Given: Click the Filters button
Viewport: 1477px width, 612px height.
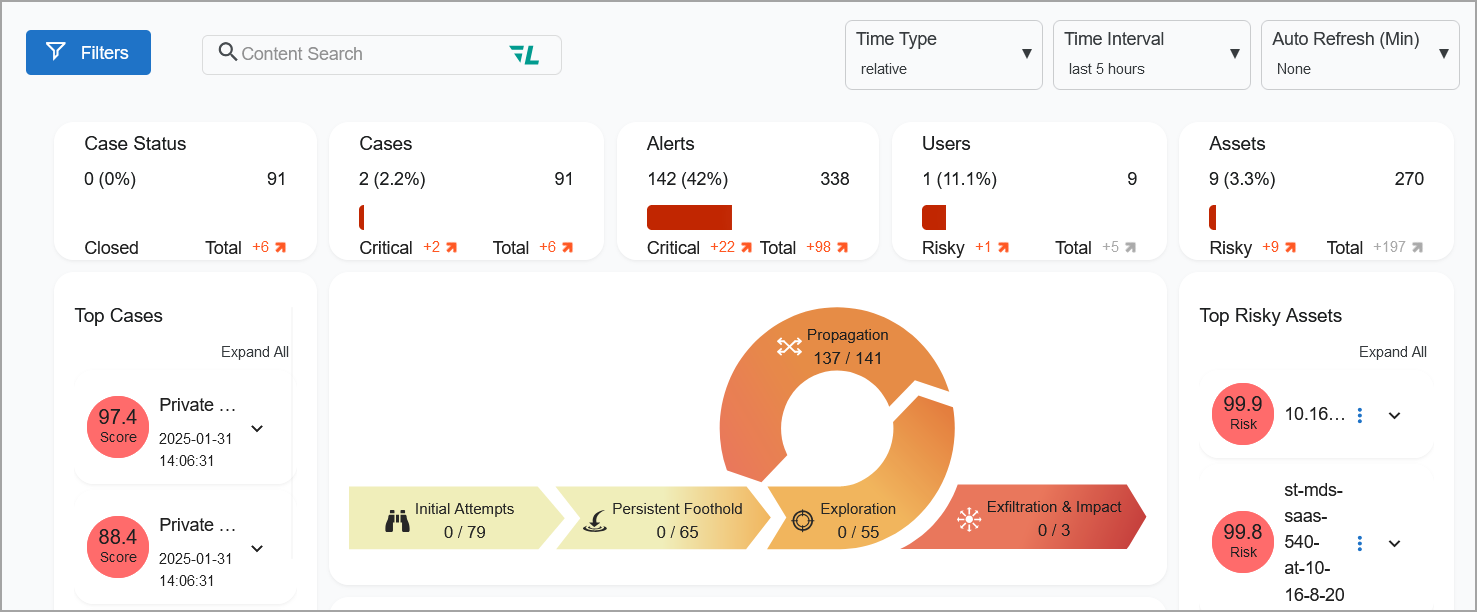Looking at the screenshot, I should point(88,53).
